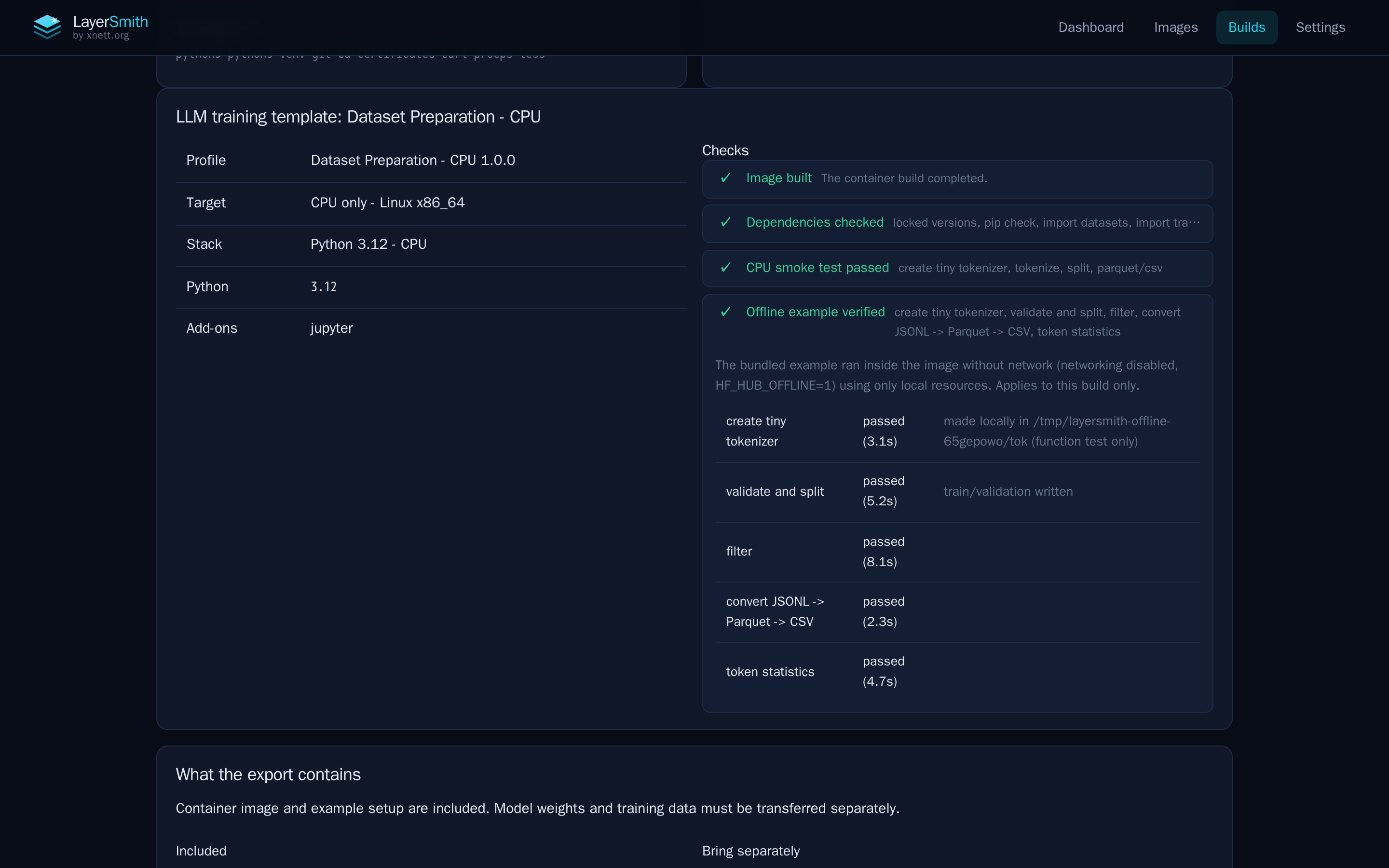Click the train/validation written note
Image resolution: width=1389 pixels, height=868 pixels.
click(1008, 491)
